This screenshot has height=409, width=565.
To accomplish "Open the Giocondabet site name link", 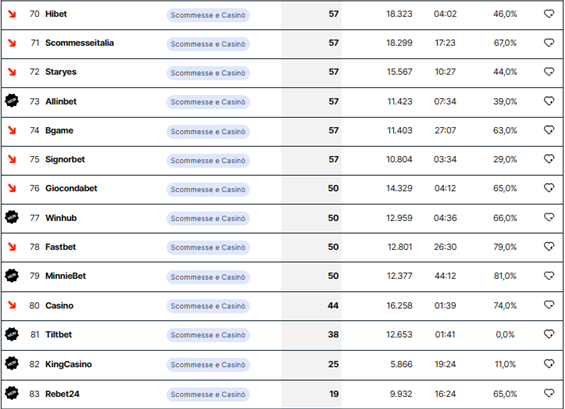I will [x=71, y=188].
